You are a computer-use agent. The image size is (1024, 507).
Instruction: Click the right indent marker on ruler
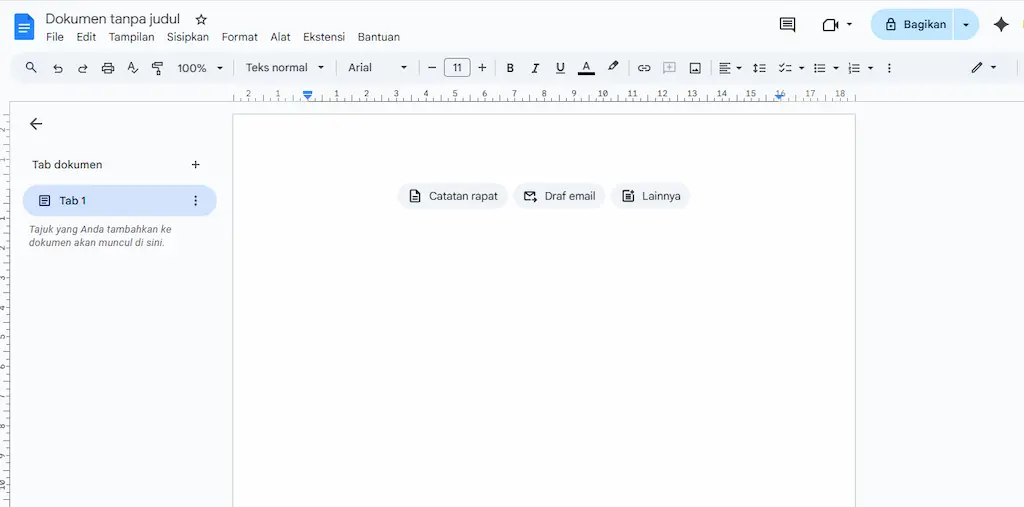pyautogui.click(x=779, y=96)
